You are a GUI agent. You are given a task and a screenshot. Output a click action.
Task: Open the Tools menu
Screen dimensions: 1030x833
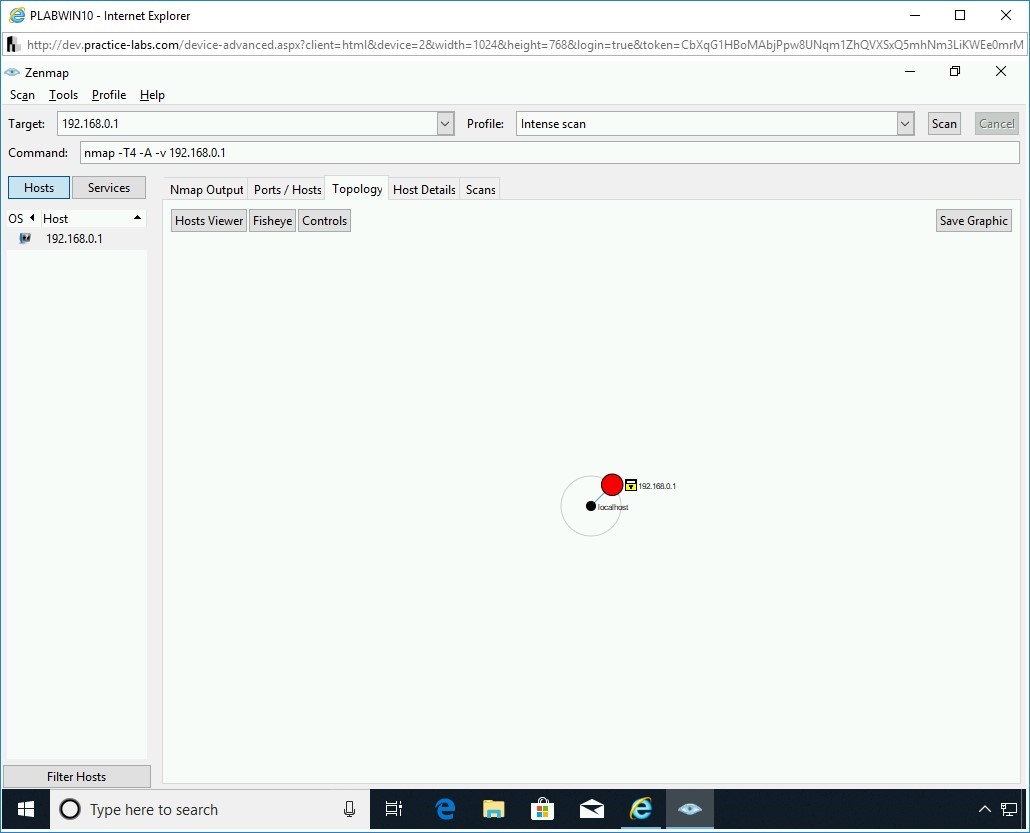63,95
